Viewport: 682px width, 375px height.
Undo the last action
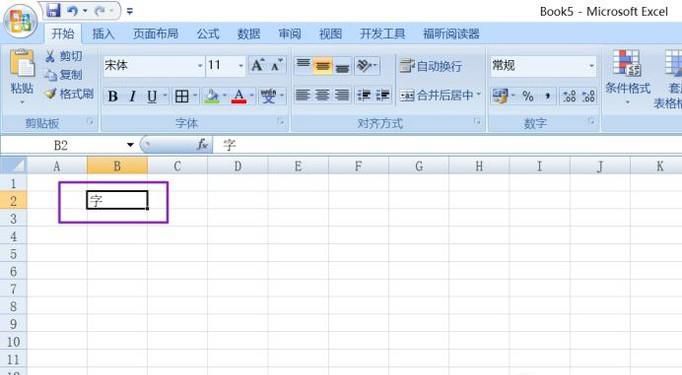coord(73,11)
